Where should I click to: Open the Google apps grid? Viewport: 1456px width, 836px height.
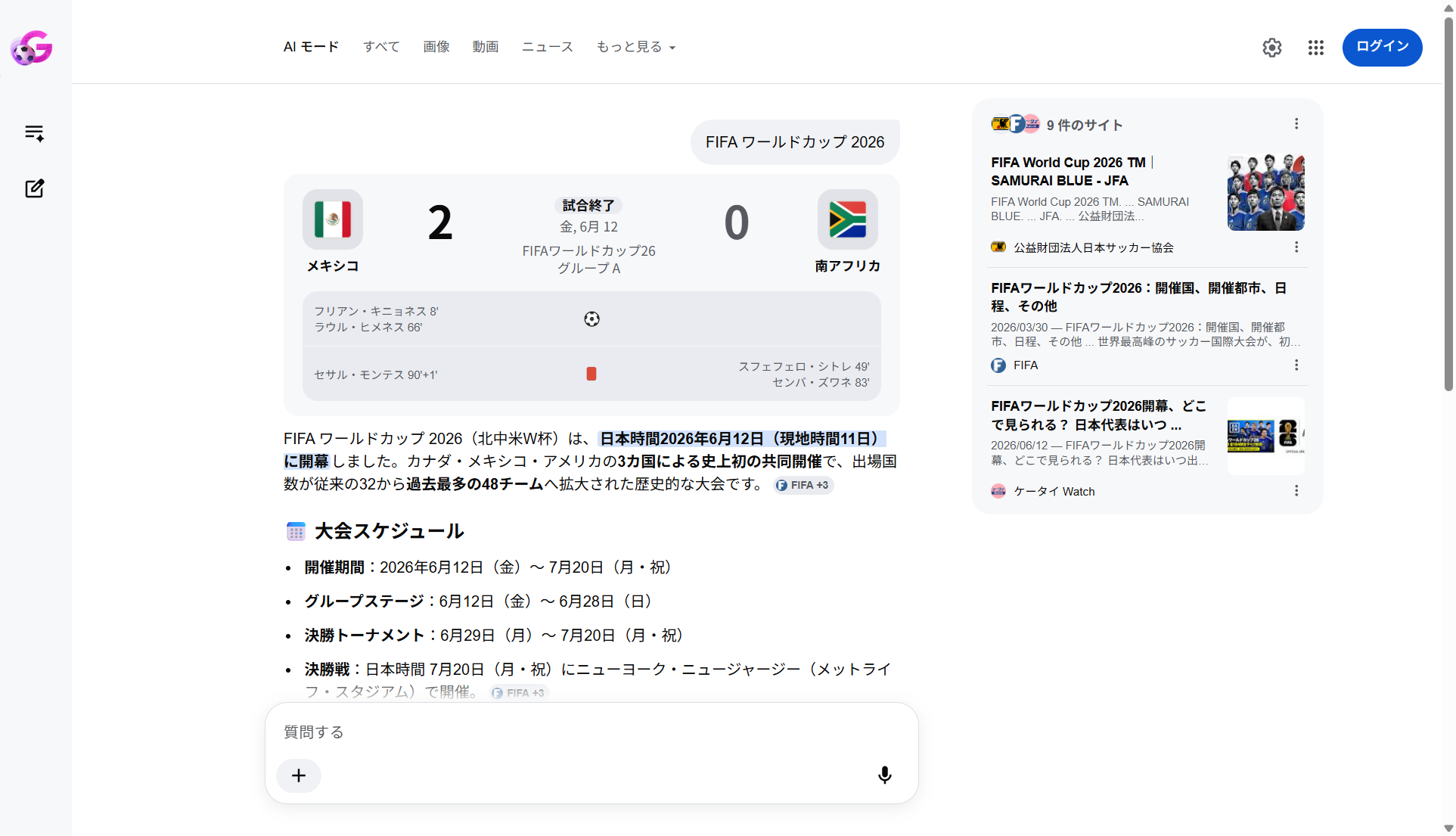[1316, 48]
